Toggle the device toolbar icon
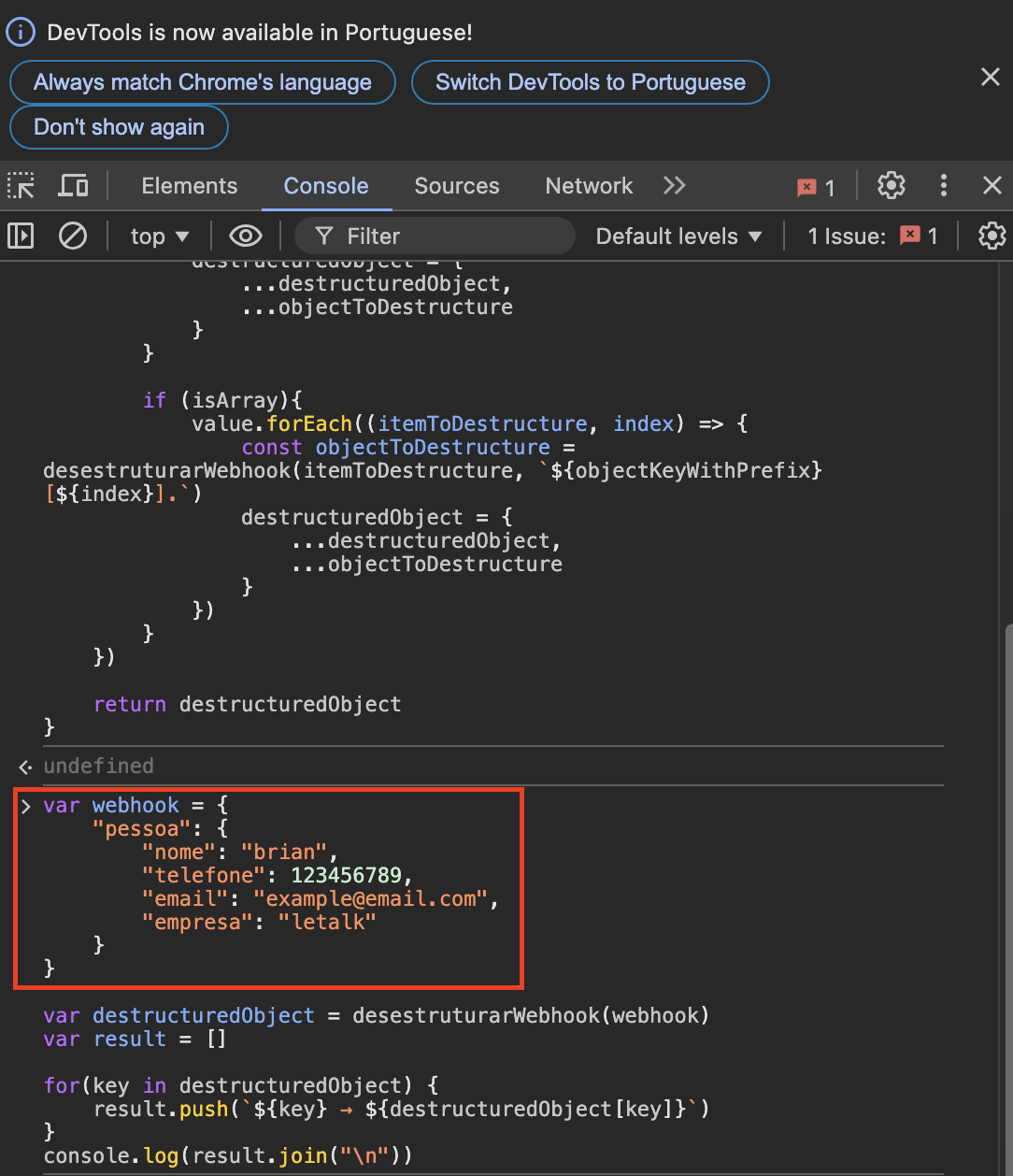The height and width of the screenshot is (1176, 1013). point(73,186)
